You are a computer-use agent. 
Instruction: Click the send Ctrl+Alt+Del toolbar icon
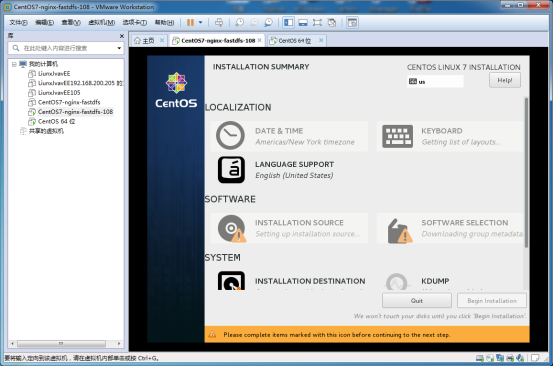coord(219,23)
